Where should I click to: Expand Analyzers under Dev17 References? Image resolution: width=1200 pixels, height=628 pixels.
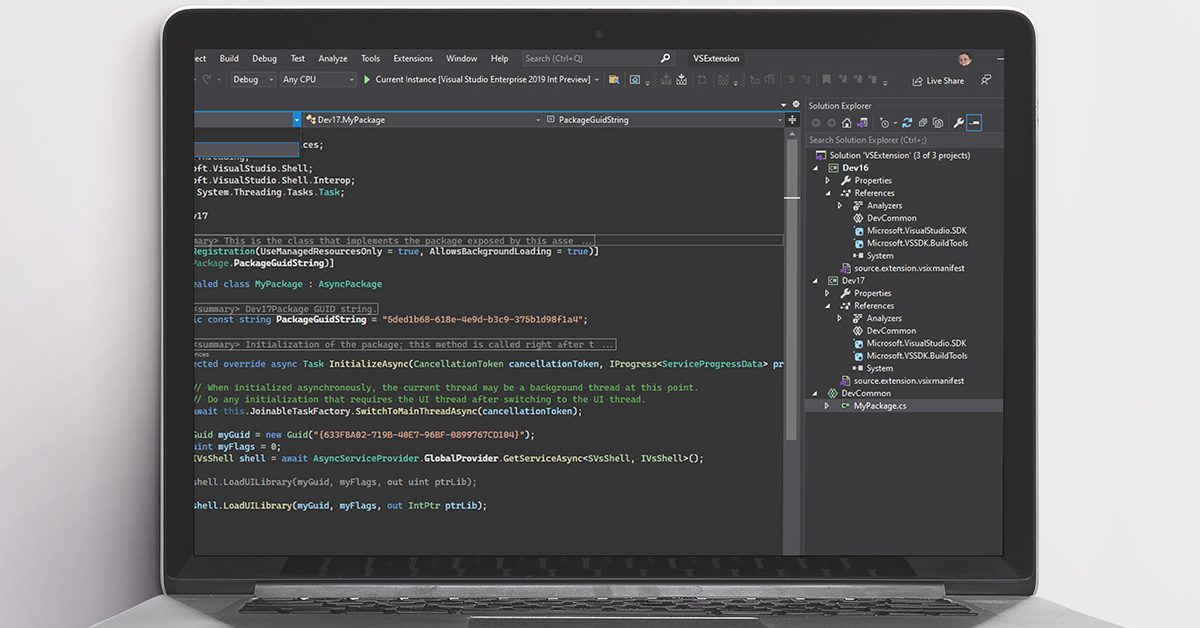click(840, 318)
